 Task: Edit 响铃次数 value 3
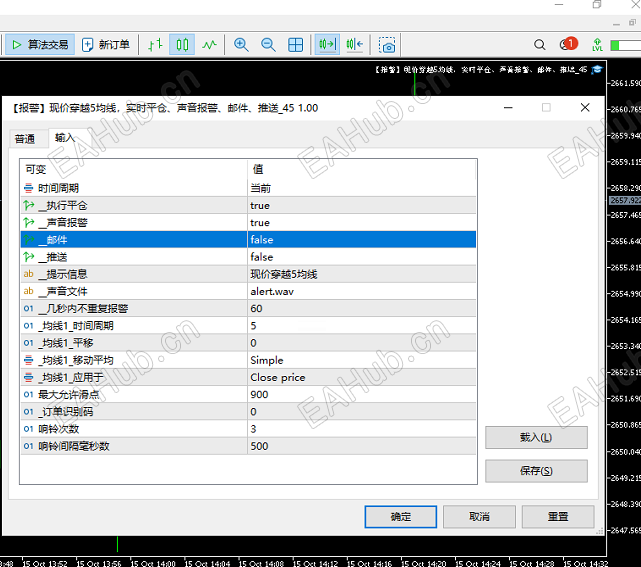362,428
